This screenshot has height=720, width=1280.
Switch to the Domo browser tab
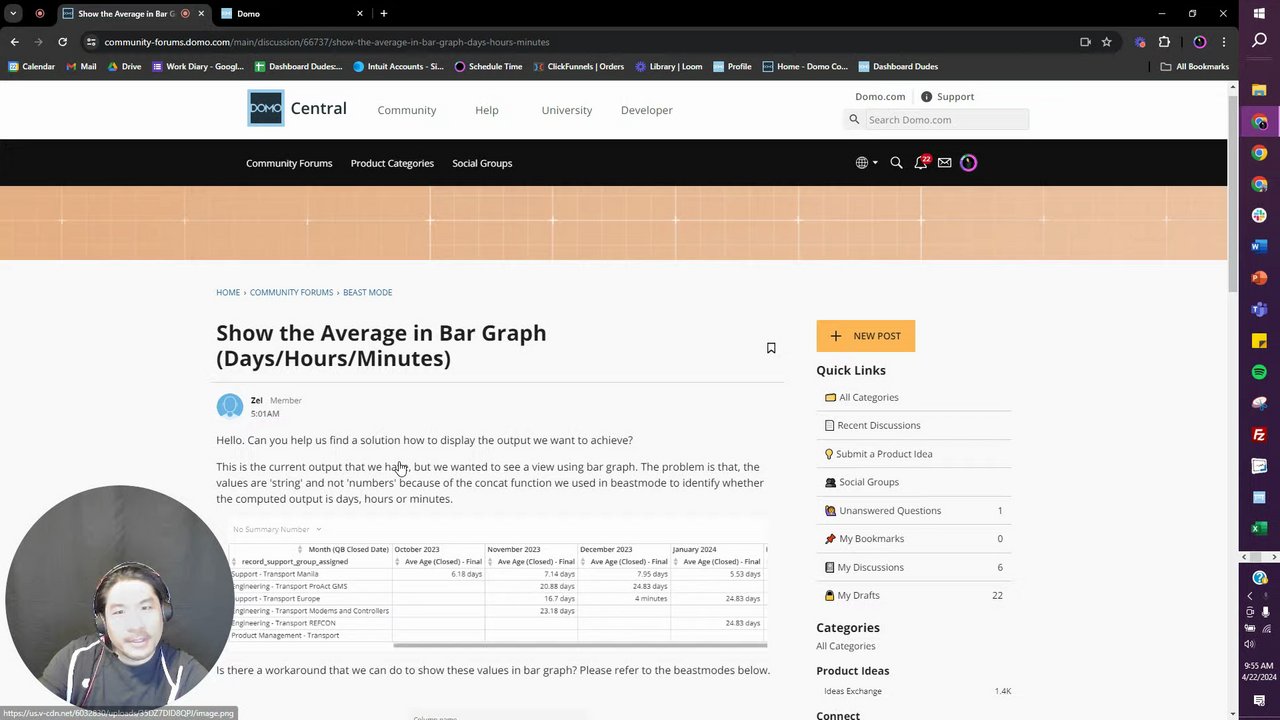(293, 13)
